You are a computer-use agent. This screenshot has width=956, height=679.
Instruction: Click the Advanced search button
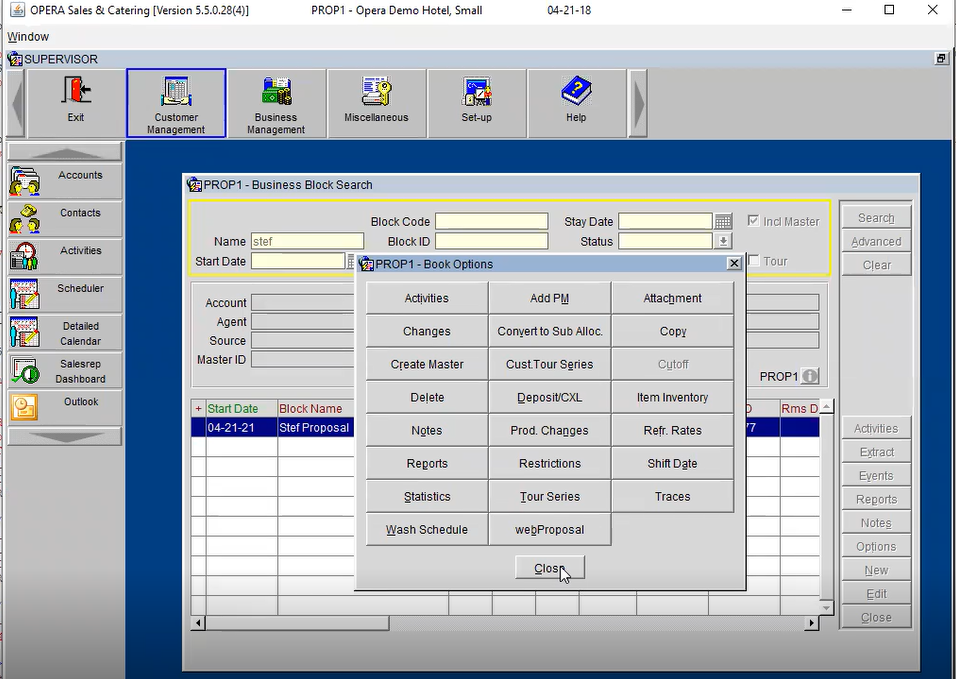pyautogui.click(x=876, y=241)
